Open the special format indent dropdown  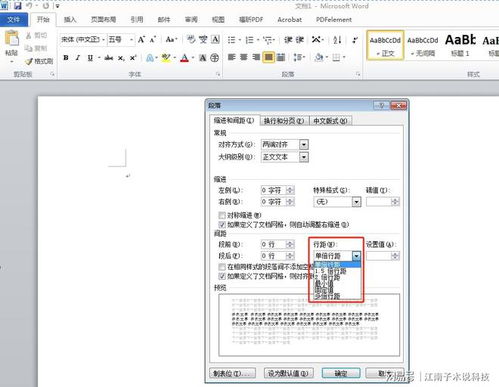pos(357,202)
